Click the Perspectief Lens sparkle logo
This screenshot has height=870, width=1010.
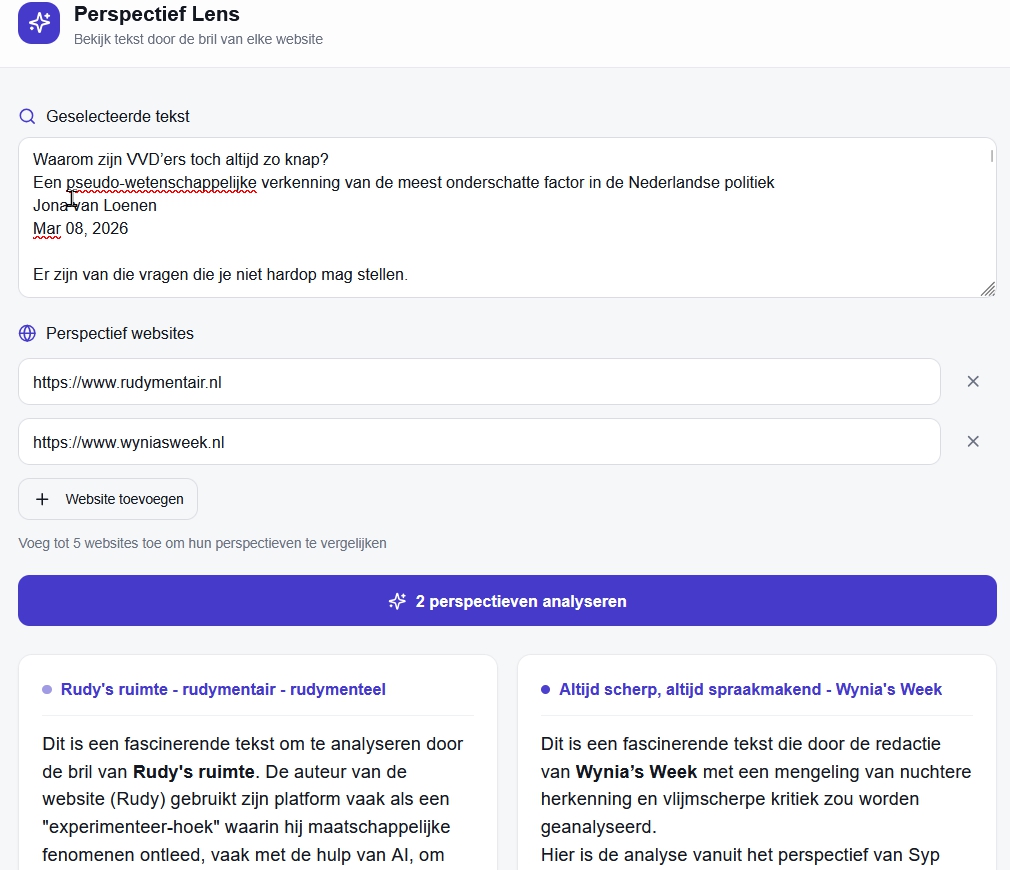coord(39,23)
